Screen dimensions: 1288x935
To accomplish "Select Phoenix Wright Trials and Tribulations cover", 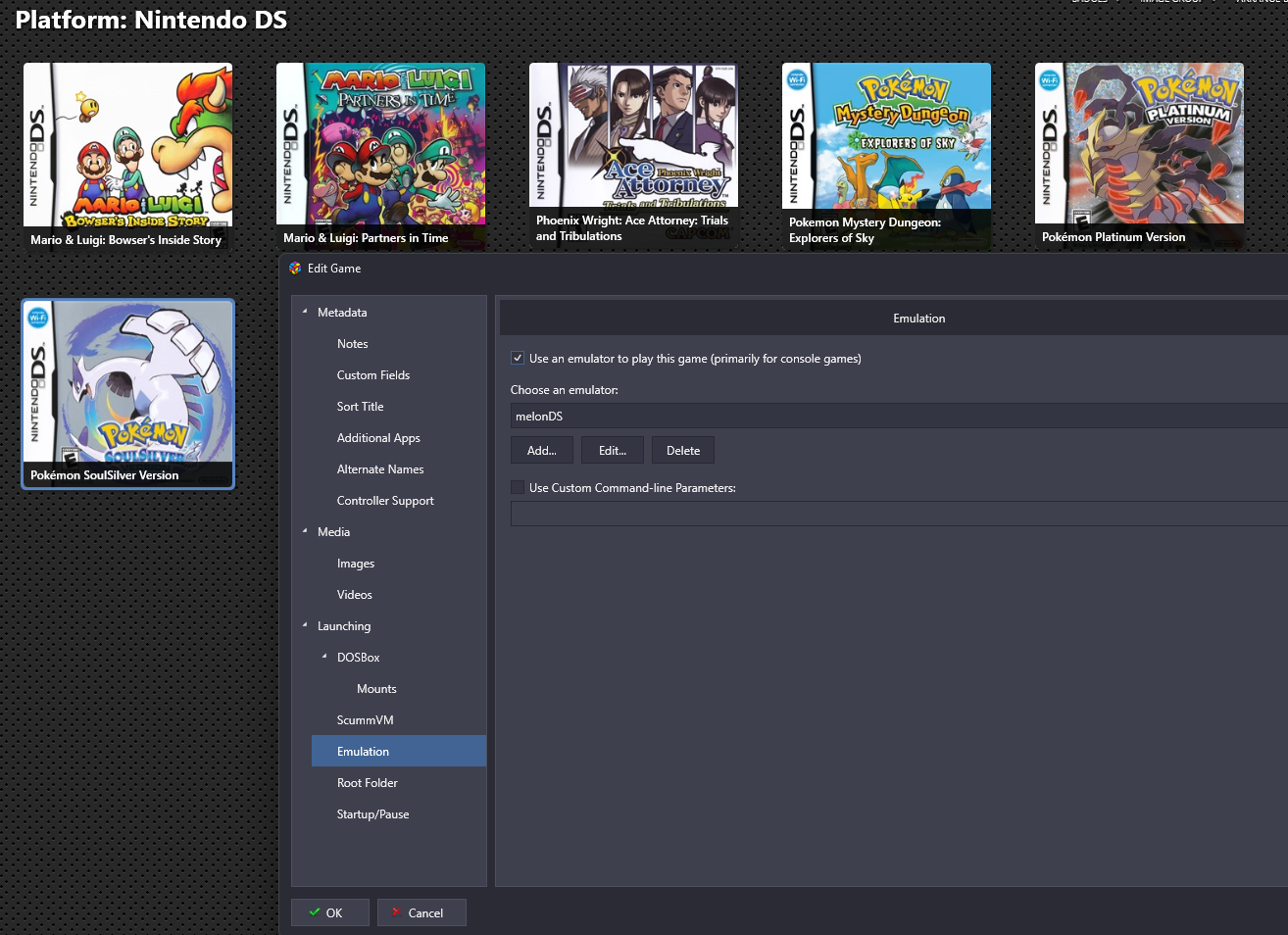I will [633, 155].
